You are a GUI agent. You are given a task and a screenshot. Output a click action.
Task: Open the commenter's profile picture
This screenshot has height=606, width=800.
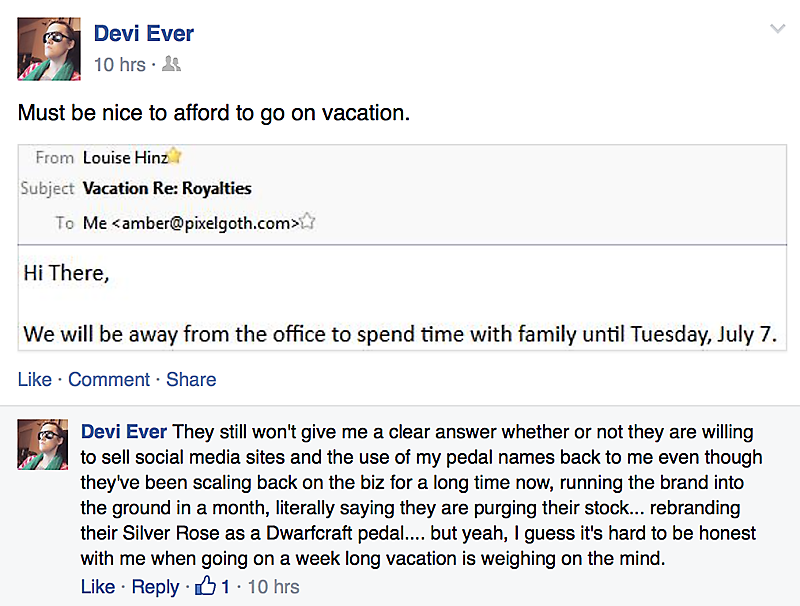43,445
